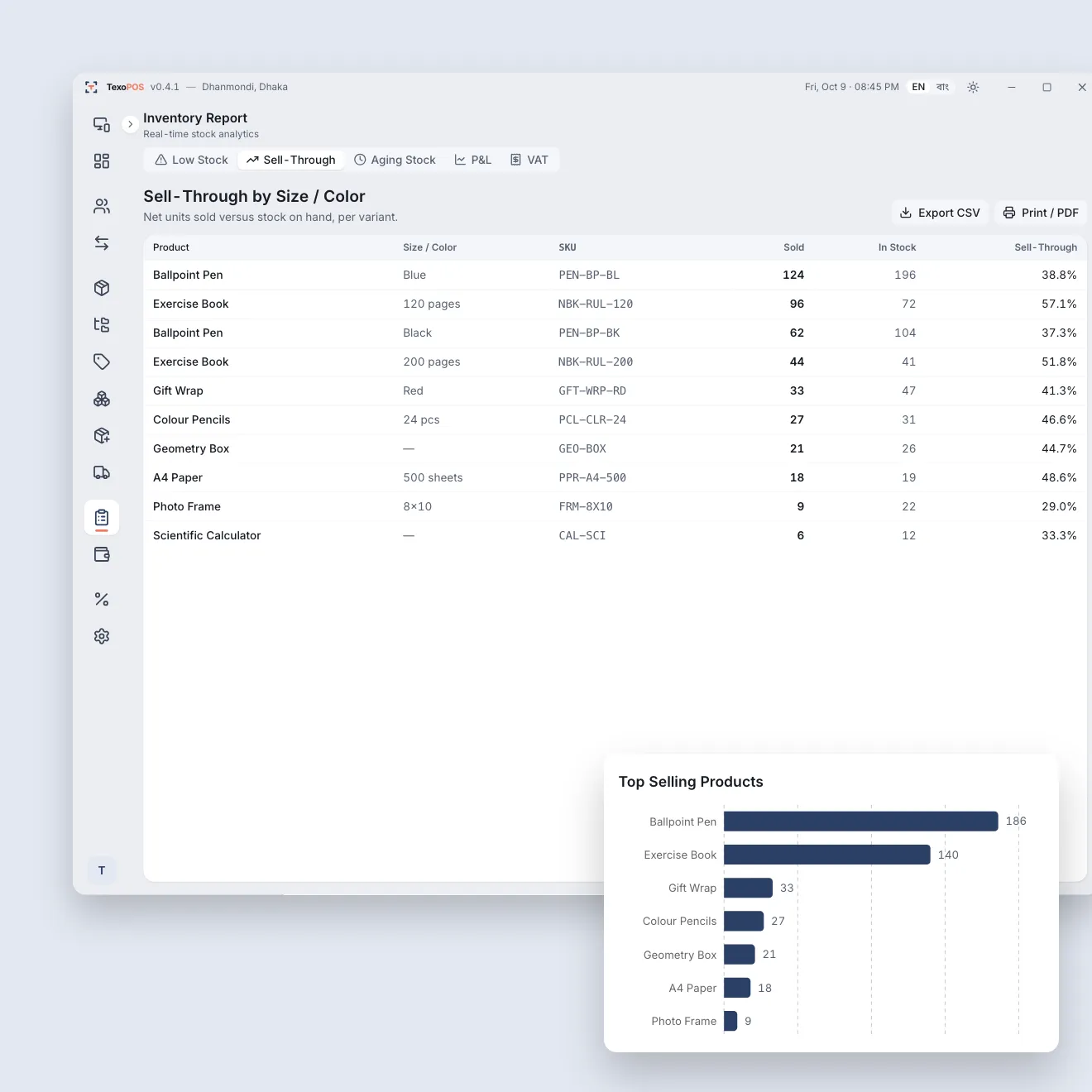Click the Sell-Through column header
Viewport: 1092px width, 1092px height.
[x=1046, y=247]
